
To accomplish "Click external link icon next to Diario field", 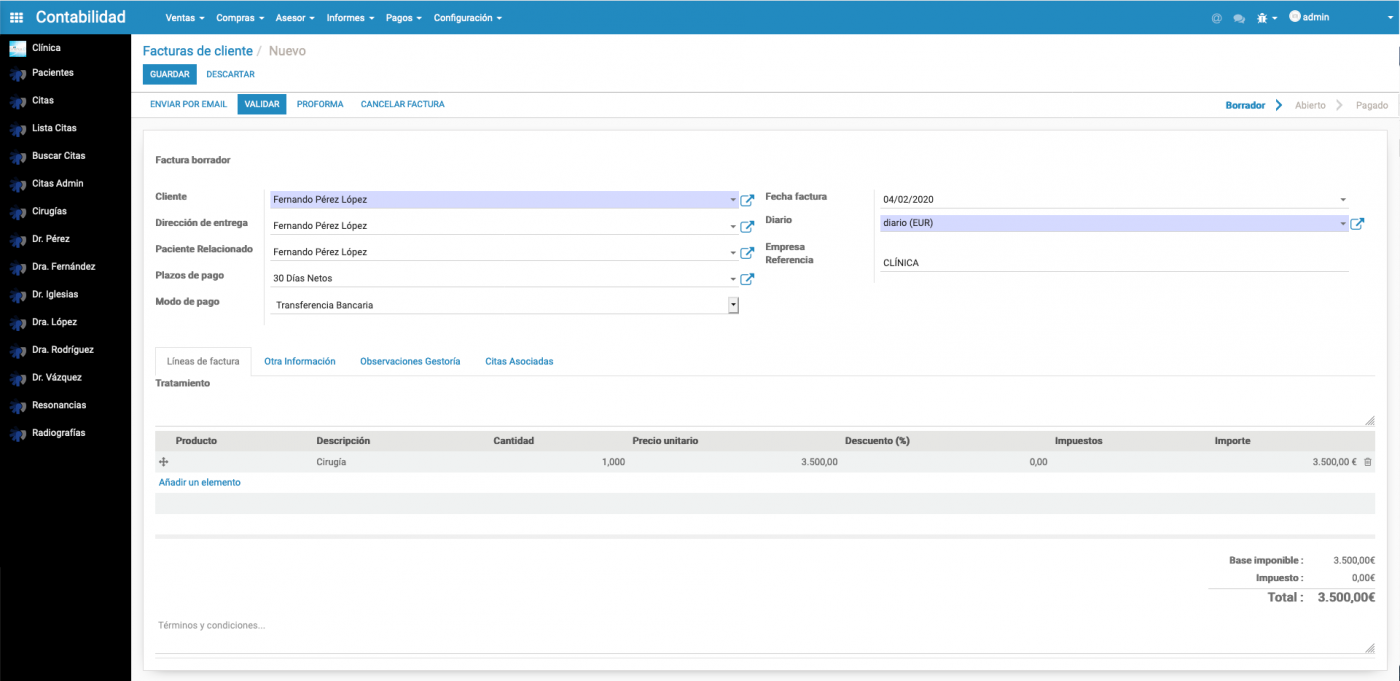I will pyautogui.click(x=1357, y=224).
